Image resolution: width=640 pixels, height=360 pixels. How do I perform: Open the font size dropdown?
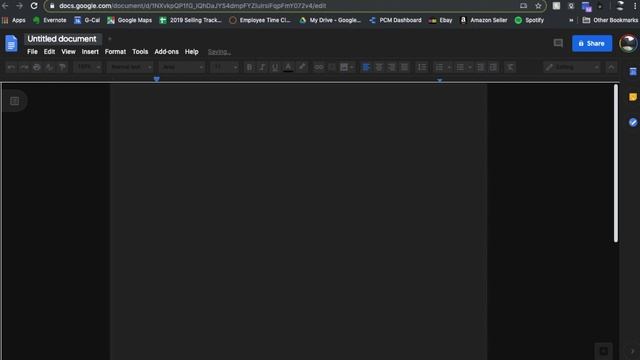click(x=224, y=67)
